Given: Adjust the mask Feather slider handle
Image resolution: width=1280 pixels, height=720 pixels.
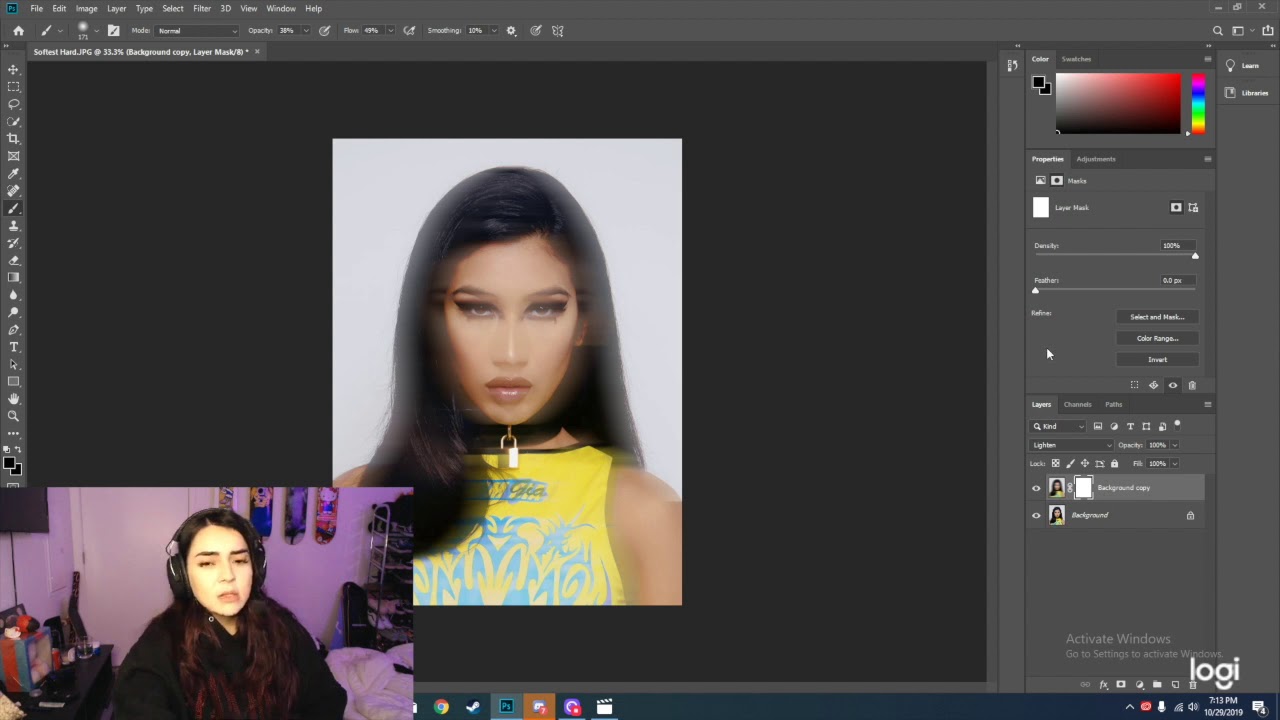Looking at the screenshot, I should [1035, 290].
